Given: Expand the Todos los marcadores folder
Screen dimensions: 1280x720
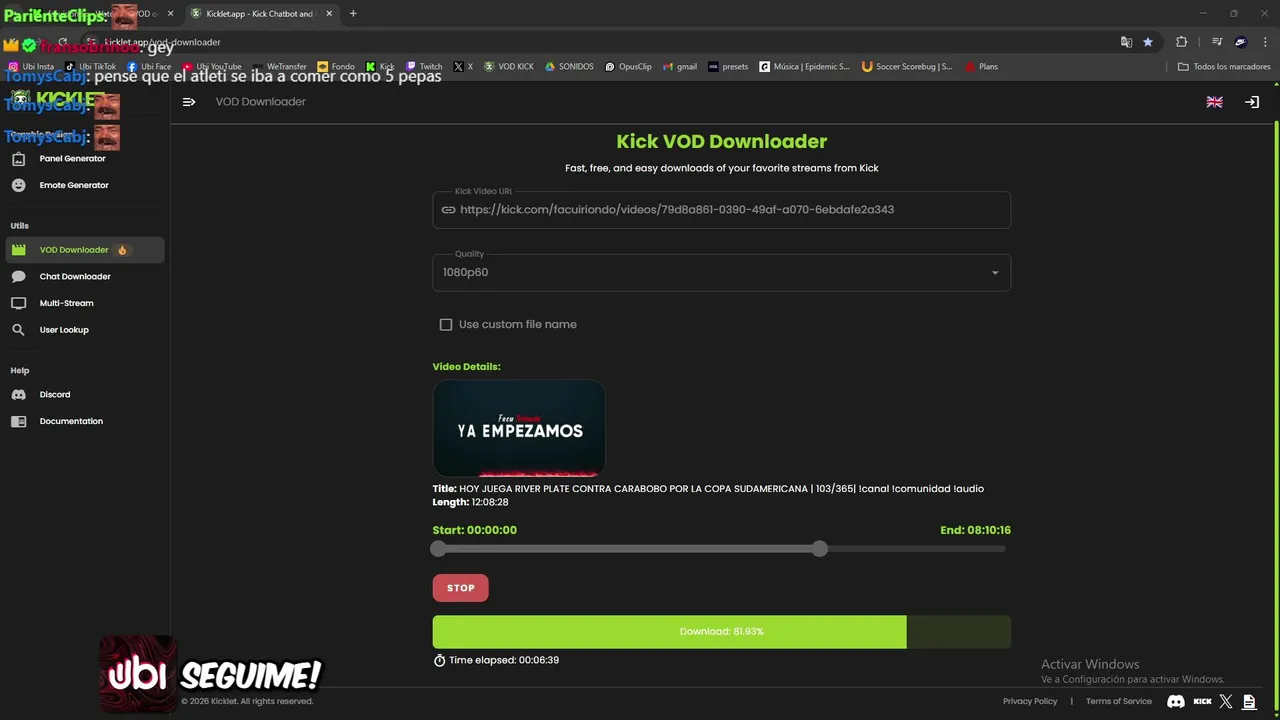Looking at the screenshot, I should point(1224,67).
